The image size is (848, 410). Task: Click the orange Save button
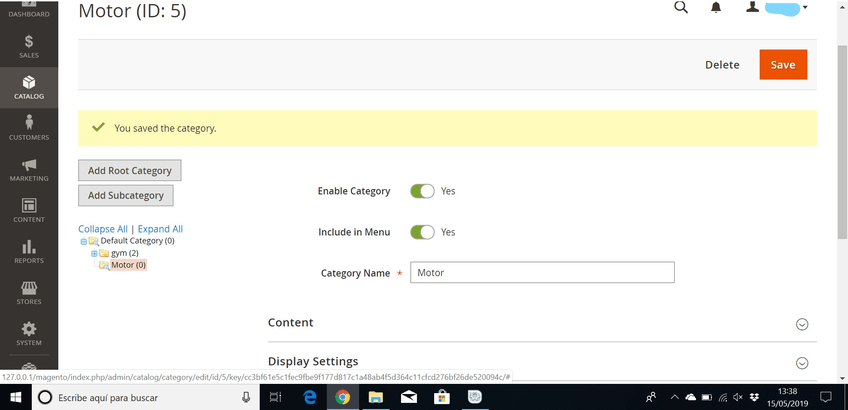coord(783,65)
